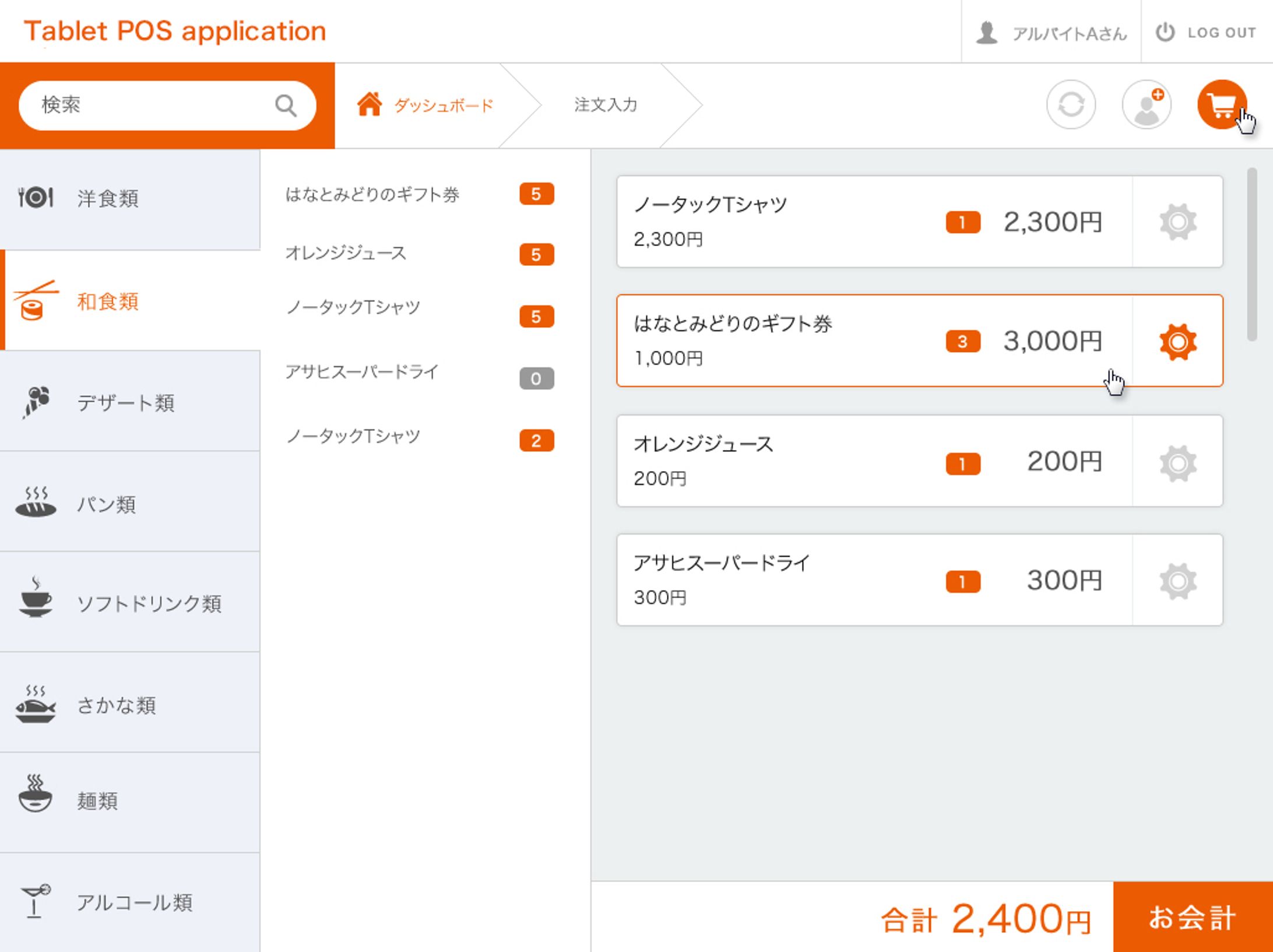Open the orange shopping cart
The image size is (1273, 952).
pos(1222,105)
